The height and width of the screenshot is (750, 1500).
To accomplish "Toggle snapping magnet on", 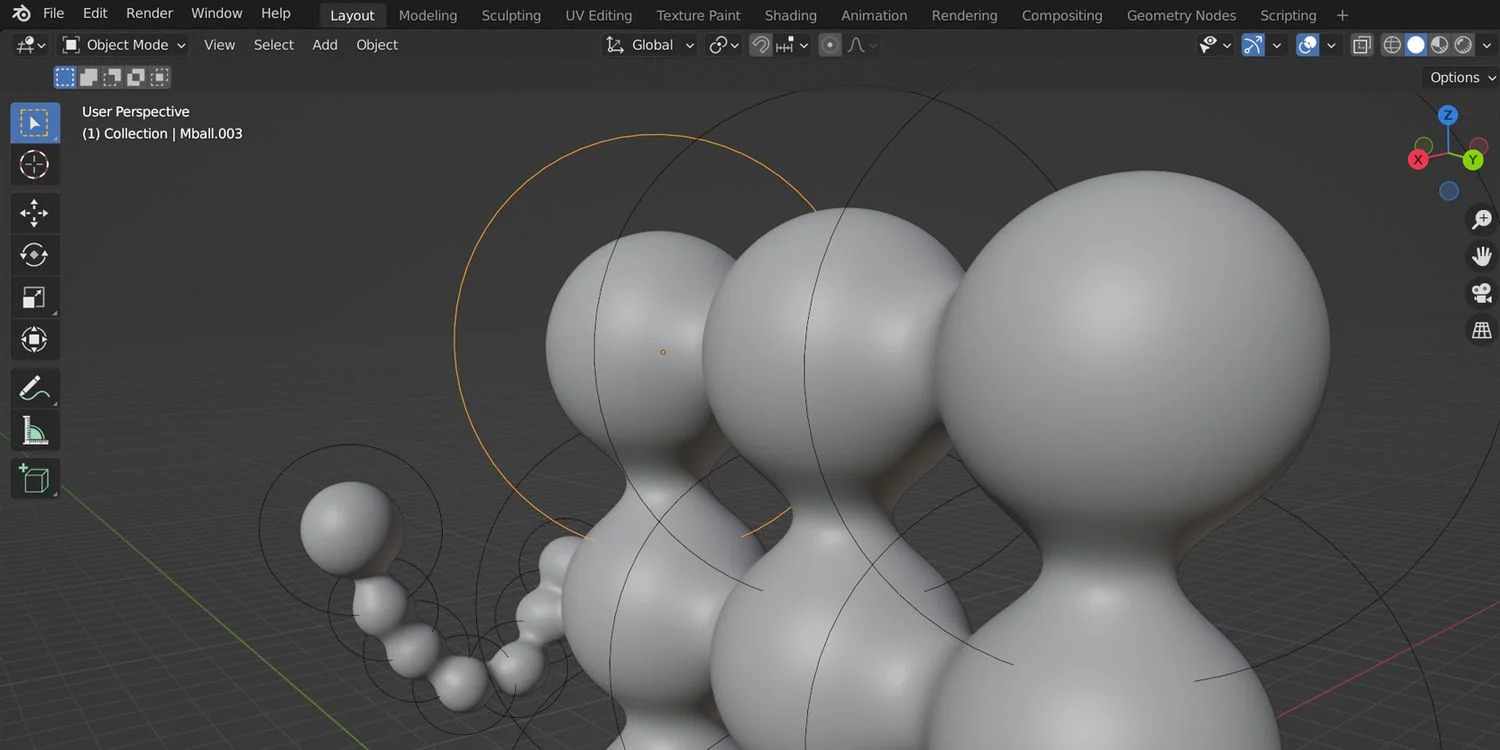I will (761, 45).
